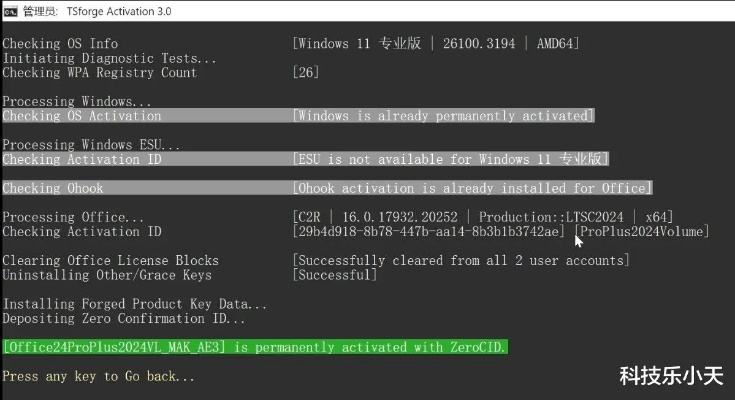Click the ESU is not available message

click(450, 159)
